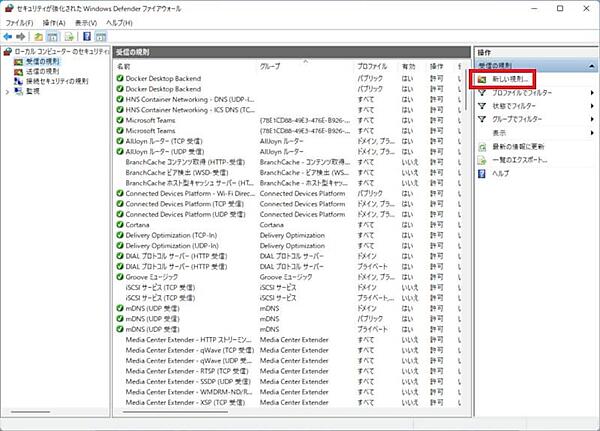This screenshot has height=431, width=600.
Task: Select 接続セキュリティの規則 tree node
Action: (57, 81)
